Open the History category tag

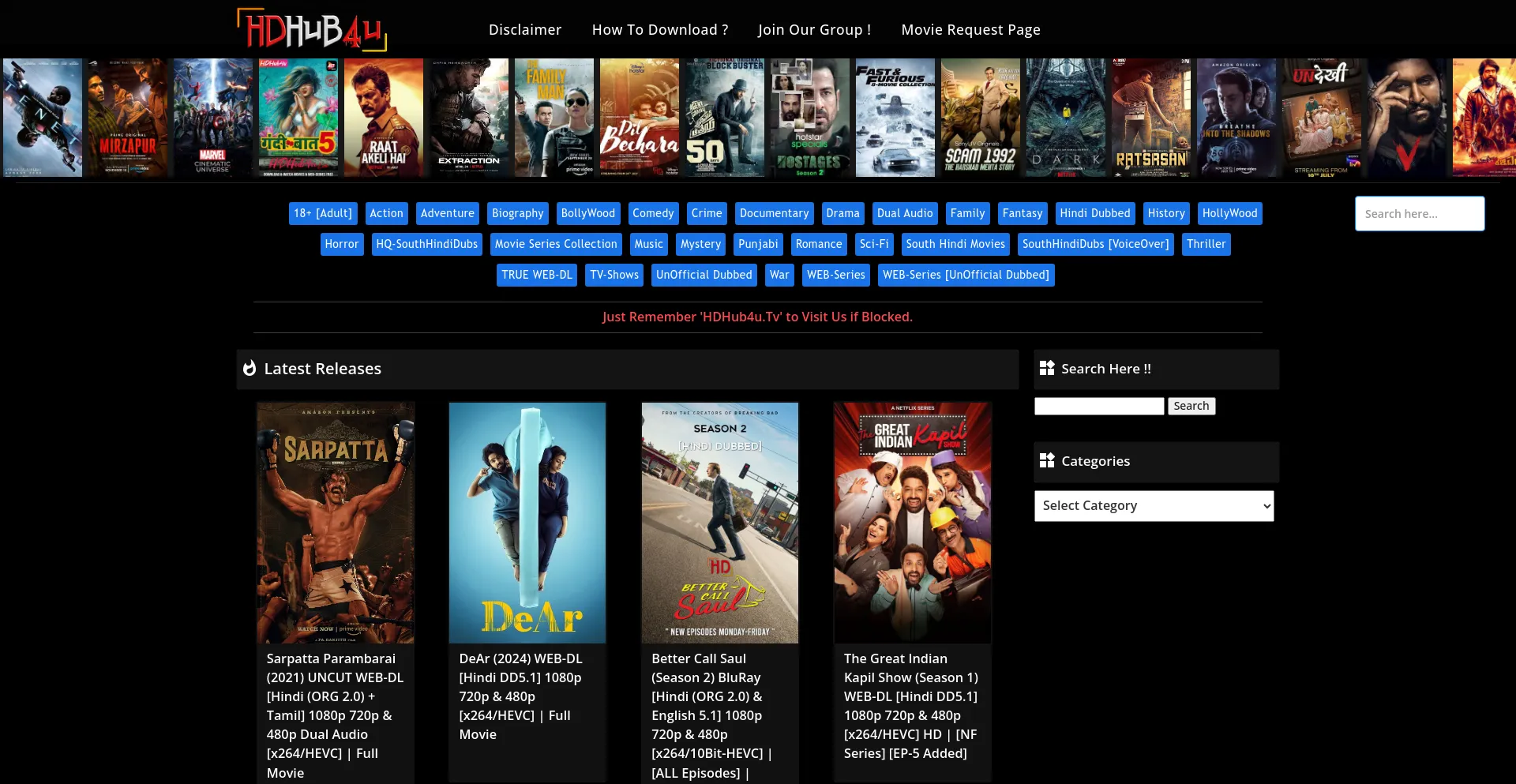click(1166, 213)
